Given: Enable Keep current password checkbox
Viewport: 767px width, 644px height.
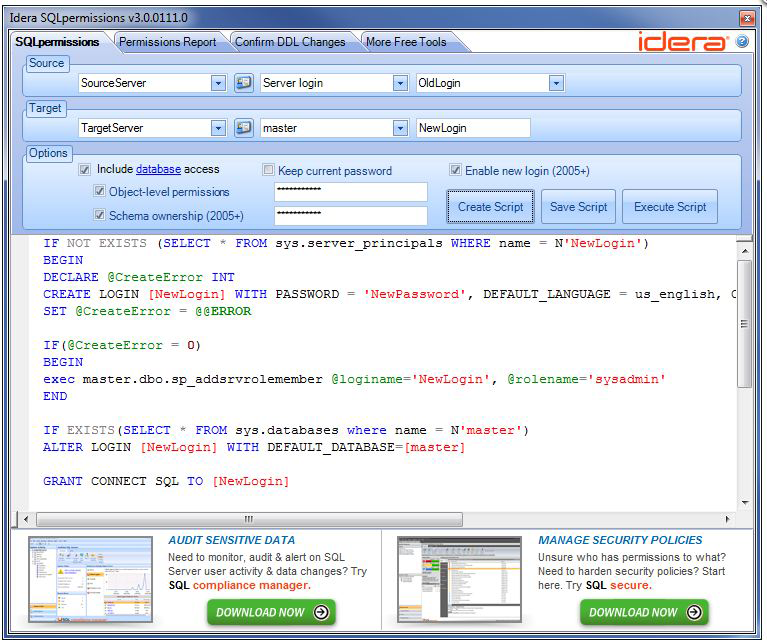Looking at the screenshot, I should tap(268, 170).
